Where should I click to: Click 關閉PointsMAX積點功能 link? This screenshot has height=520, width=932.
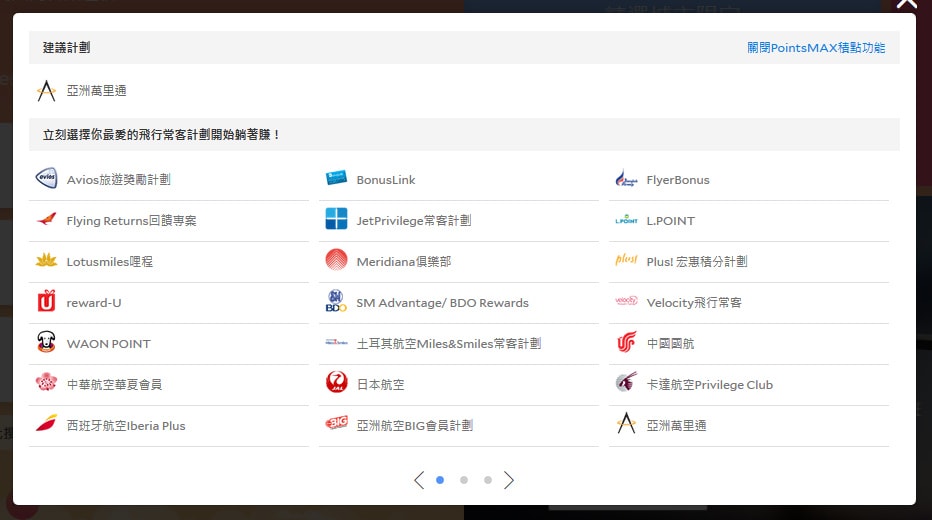pos(816,48)
